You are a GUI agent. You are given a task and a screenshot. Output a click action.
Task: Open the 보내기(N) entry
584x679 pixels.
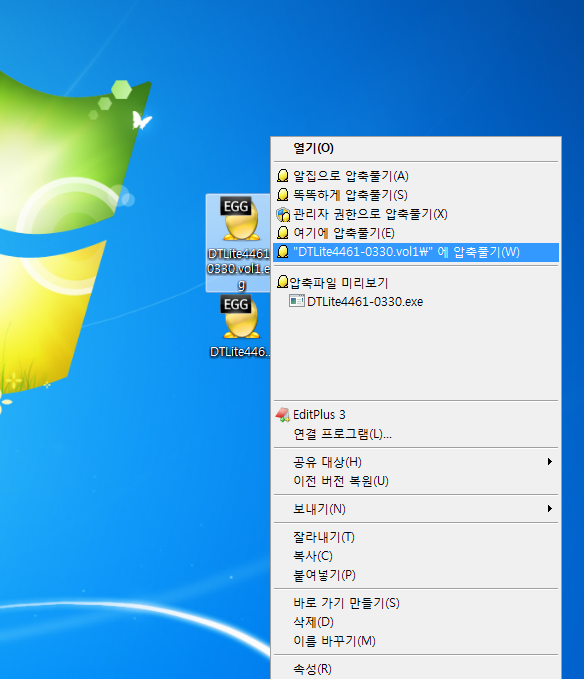[416, 509]
